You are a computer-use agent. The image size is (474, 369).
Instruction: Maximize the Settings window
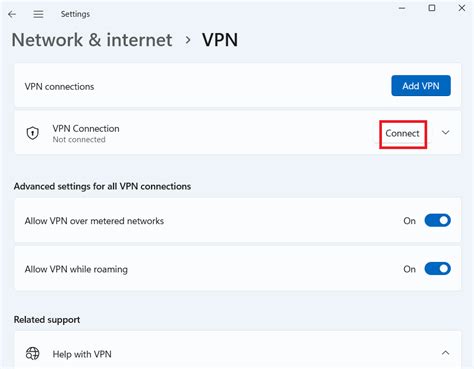click(x=432, y=8)
